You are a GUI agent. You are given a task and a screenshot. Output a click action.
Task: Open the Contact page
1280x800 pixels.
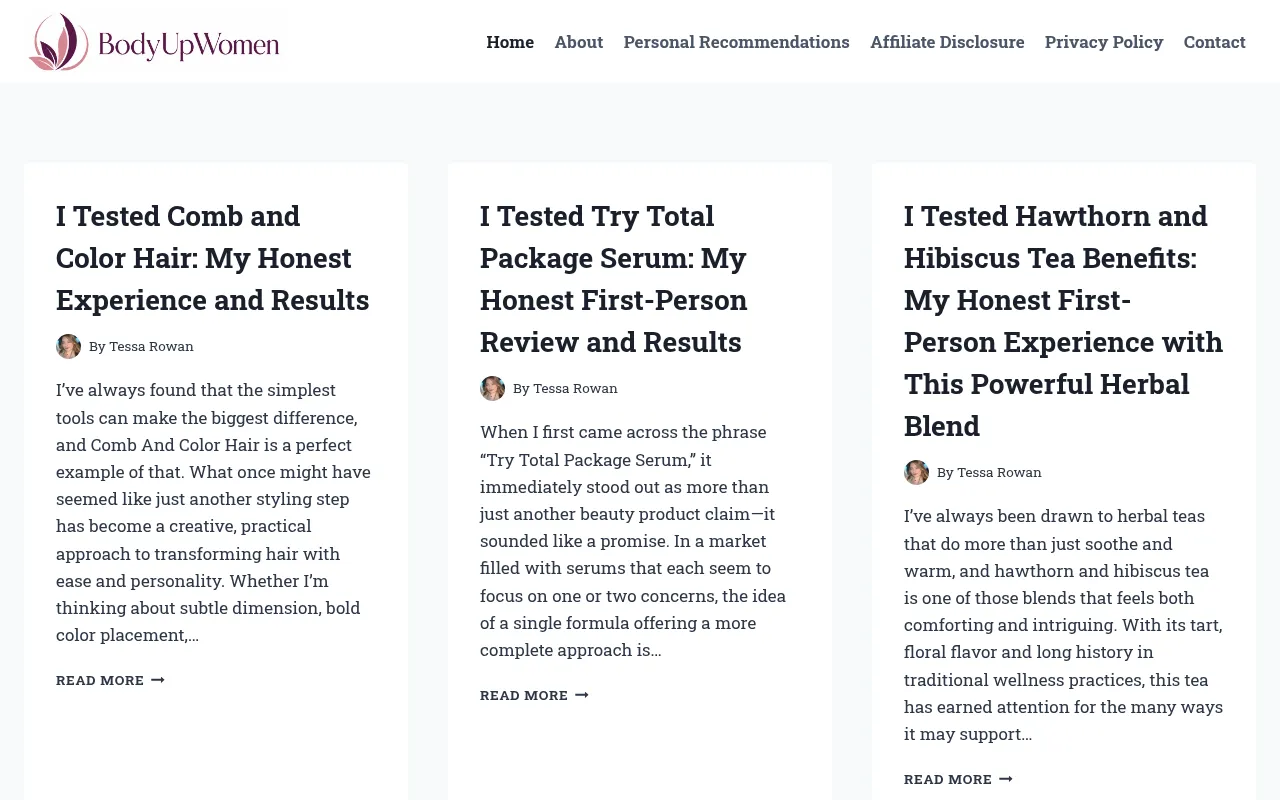pyautogui.click(x=1214, y=42)
